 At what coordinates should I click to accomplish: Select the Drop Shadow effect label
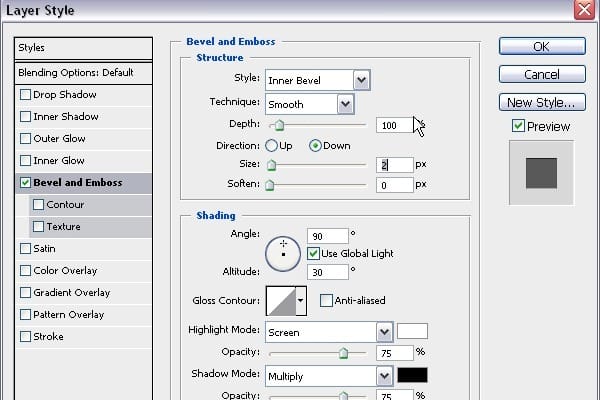pos(65,95)
